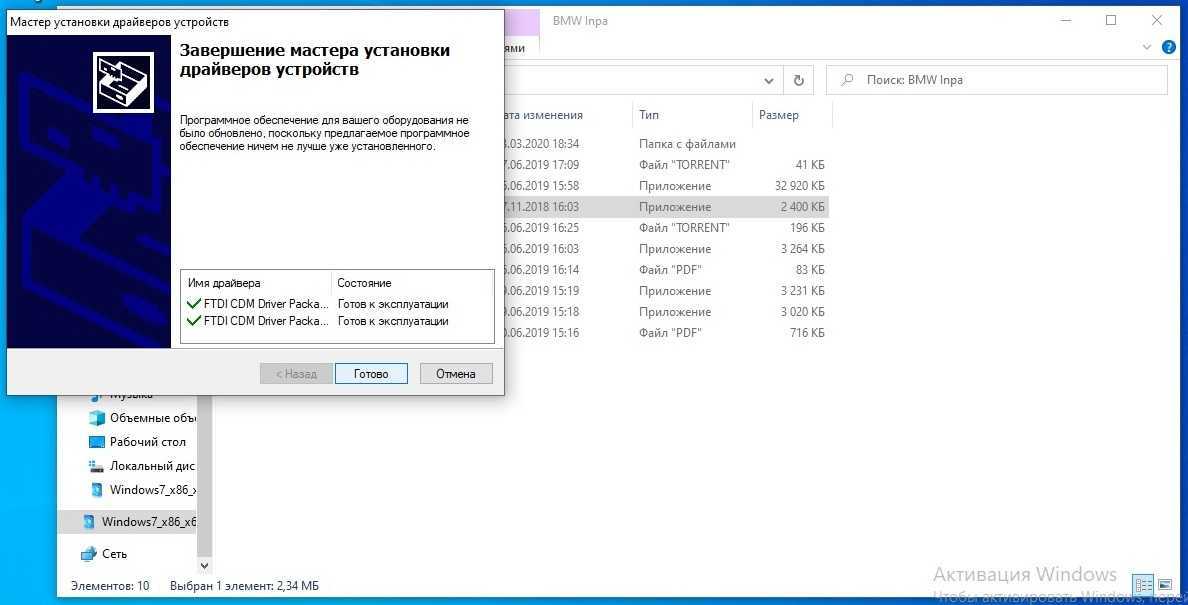Open the Explorer help icon
Screen dimensions: 1188x605
click(1167, 47)
